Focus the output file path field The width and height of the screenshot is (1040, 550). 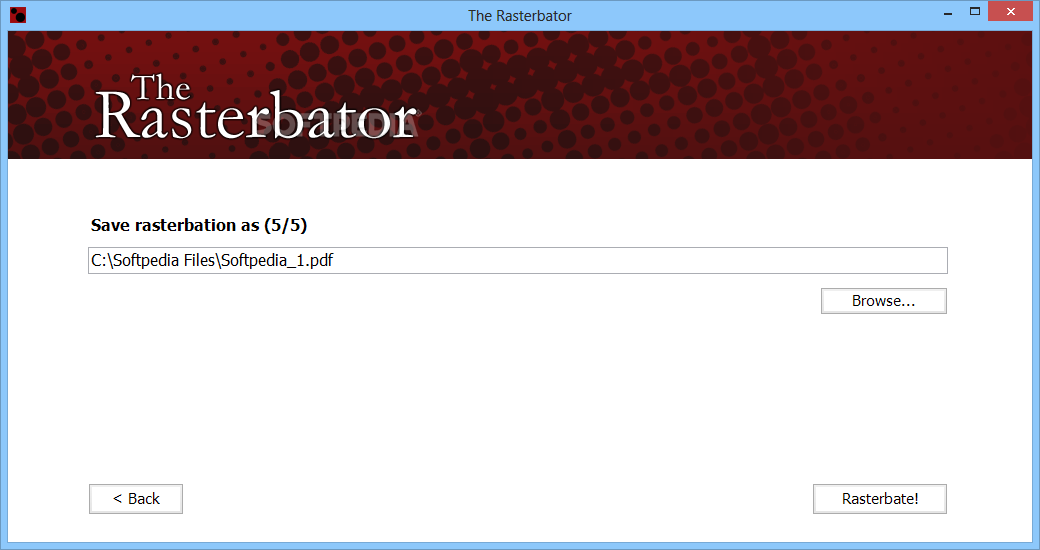coord(517,261)
